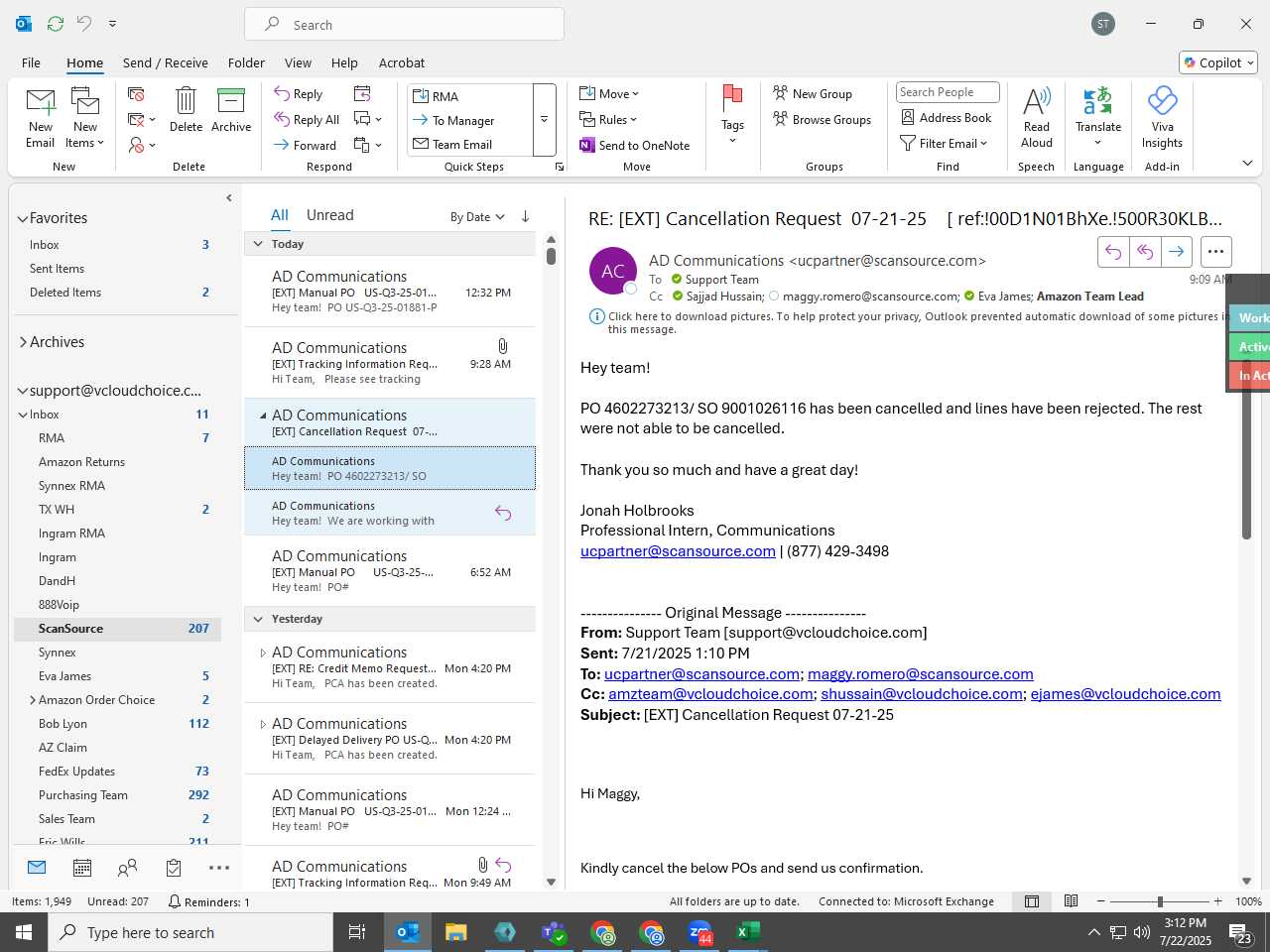Open the Acrobat tab
Image resolution: width=1270 pixels, height=952 pixels.
pyautogui.click(x=402, y=62)
